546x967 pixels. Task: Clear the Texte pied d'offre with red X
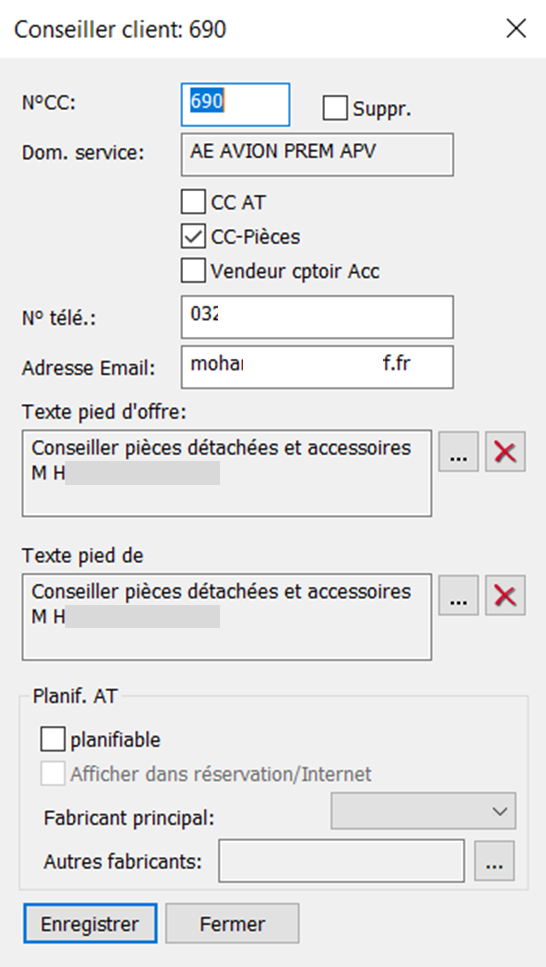pyautogui.click(x=505, y=452)
